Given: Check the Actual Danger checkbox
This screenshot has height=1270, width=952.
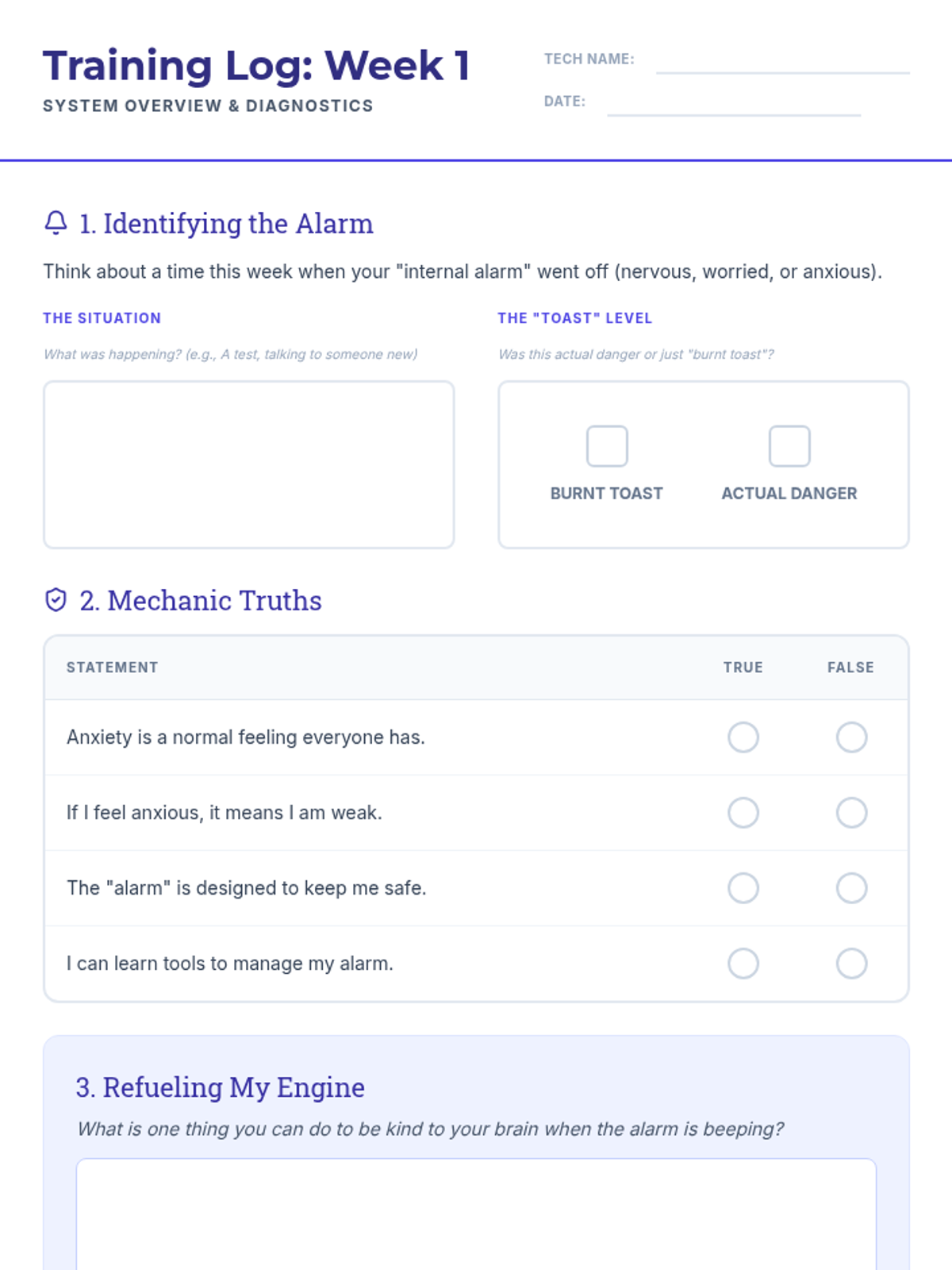Looking at the screenshot, I should point(789,446).
